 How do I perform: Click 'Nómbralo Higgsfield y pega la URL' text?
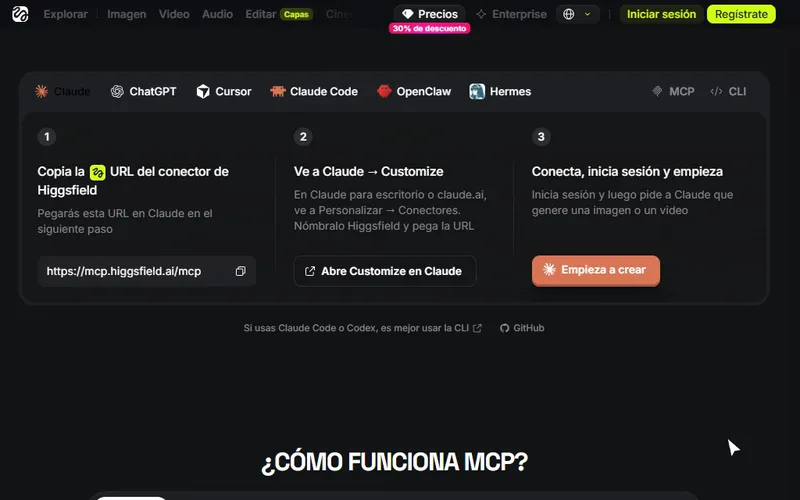click(x=384, y=226)
